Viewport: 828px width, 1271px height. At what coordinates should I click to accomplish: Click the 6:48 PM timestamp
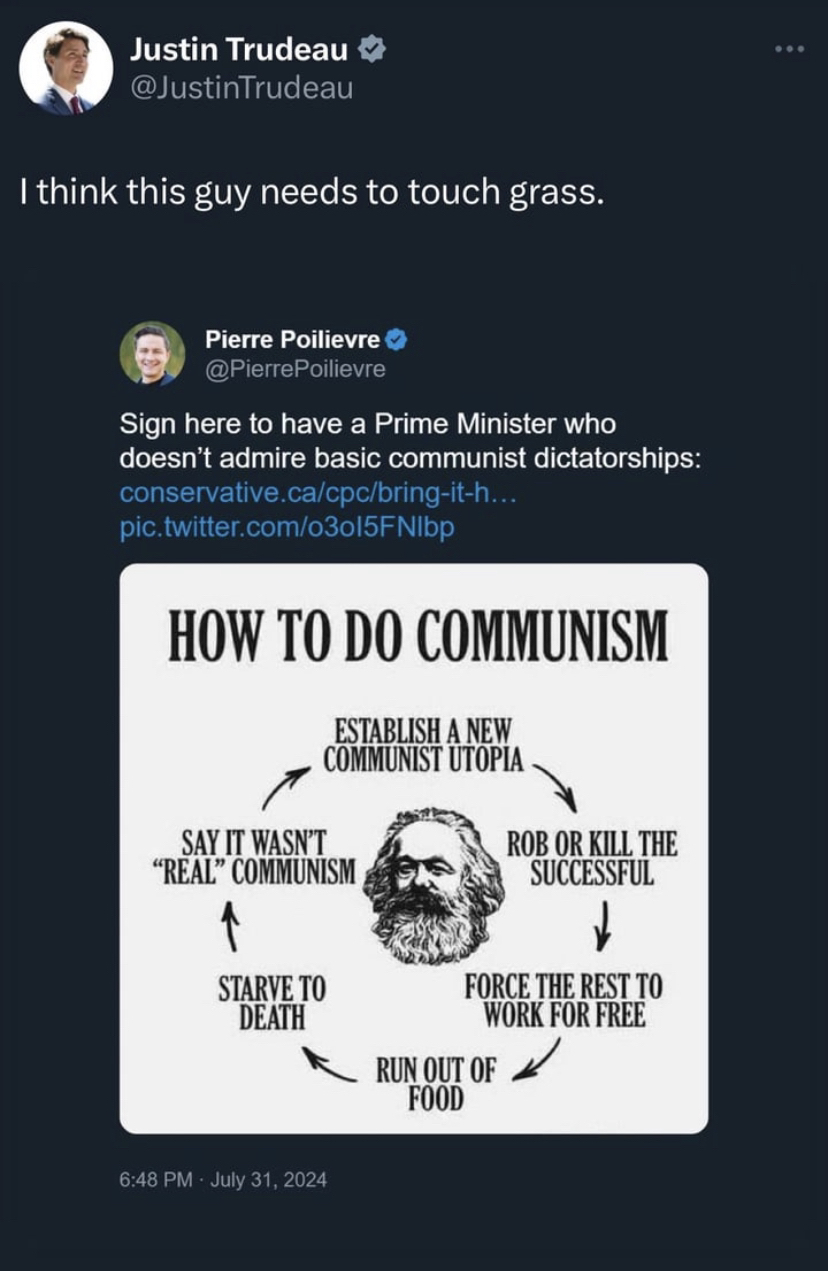tap(155, 1180)
